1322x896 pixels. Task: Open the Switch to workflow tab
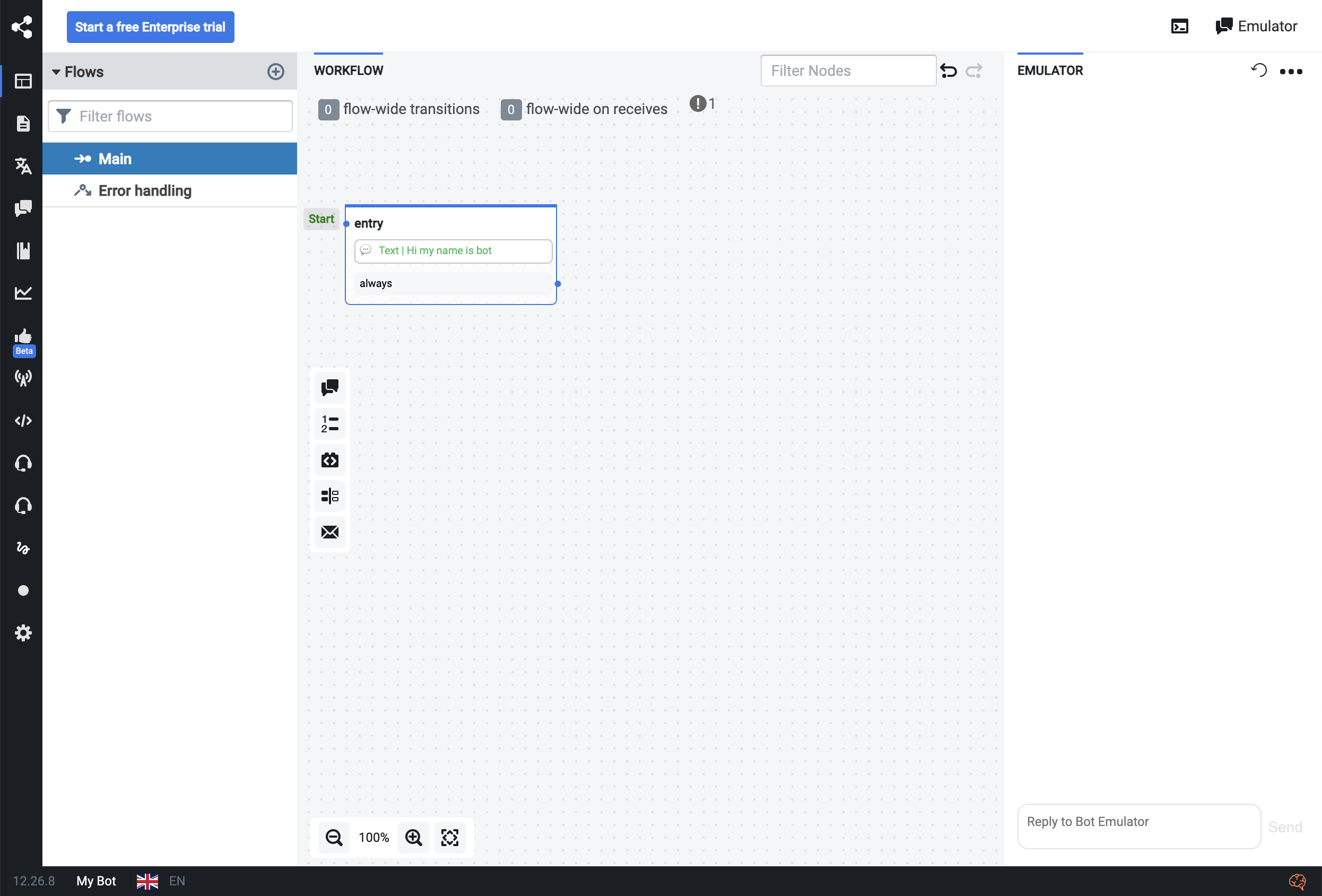tap(348, 71)
